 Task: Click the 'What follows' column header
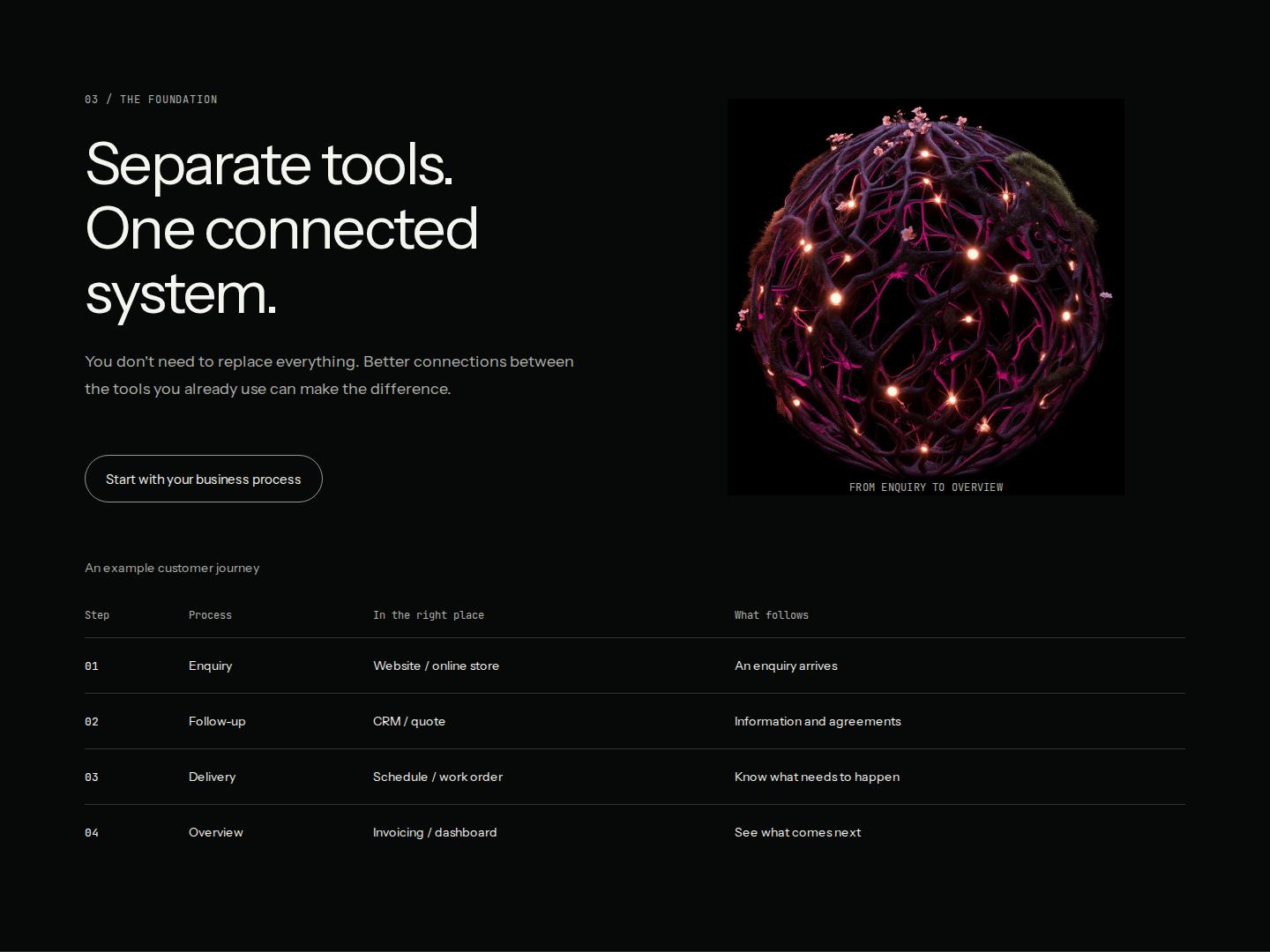click(772, 615)
